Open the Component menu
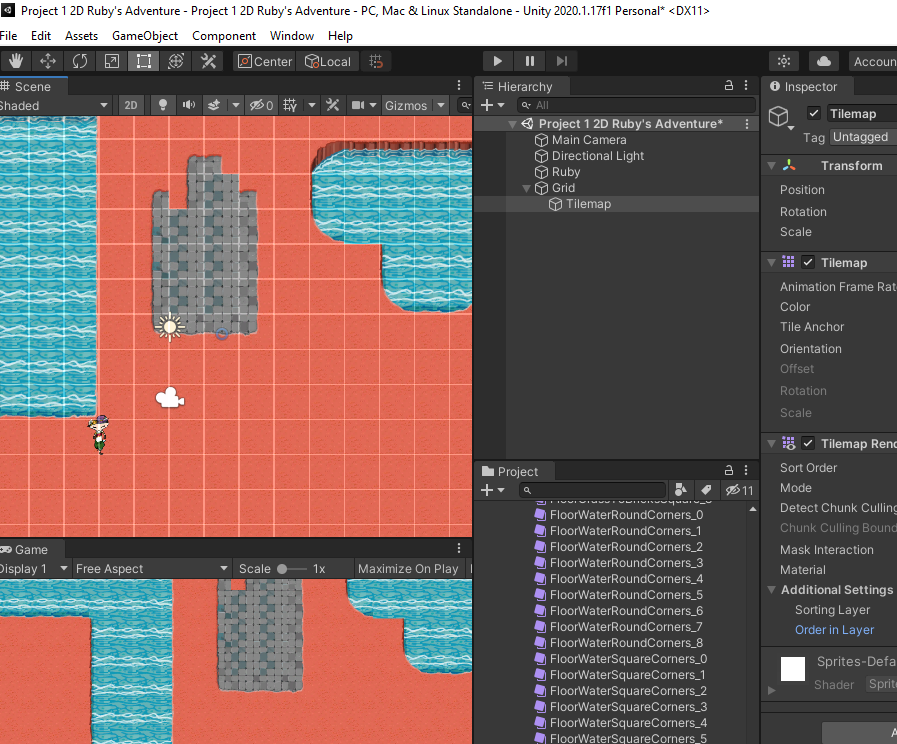This screenshot has width=897, height=744. coord(224,35)
